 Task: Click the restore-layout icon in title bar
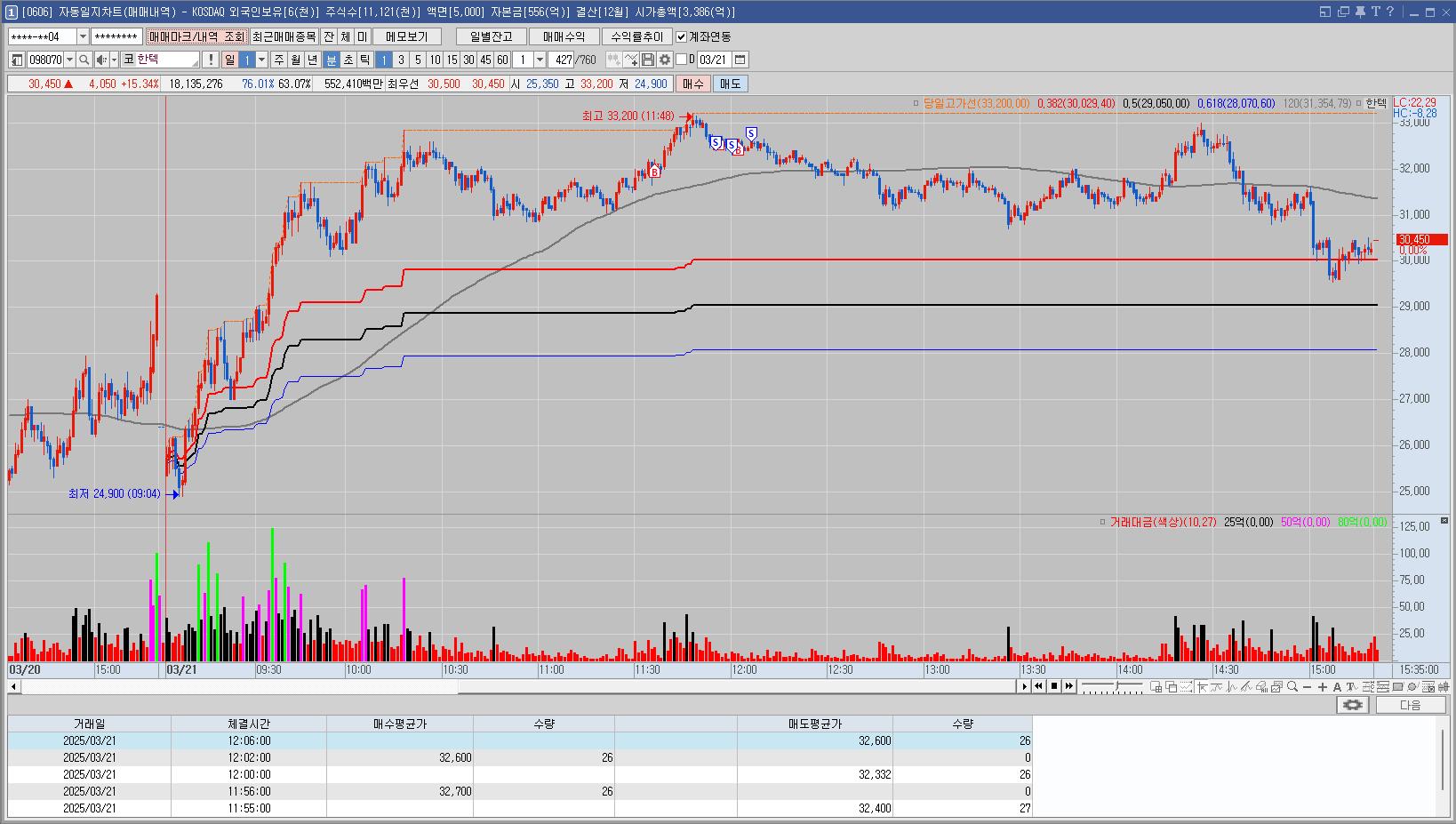(1325, 12)
